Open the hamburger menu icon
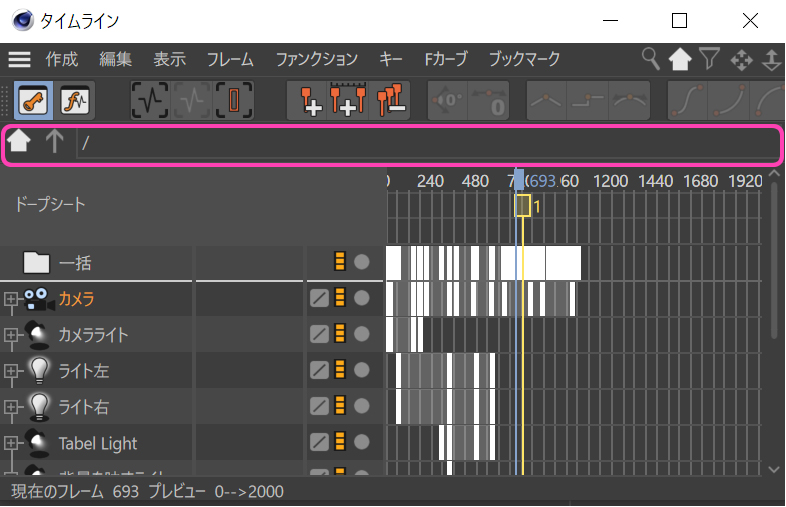The width and height of the screenshot is (786, 507). 20,59
